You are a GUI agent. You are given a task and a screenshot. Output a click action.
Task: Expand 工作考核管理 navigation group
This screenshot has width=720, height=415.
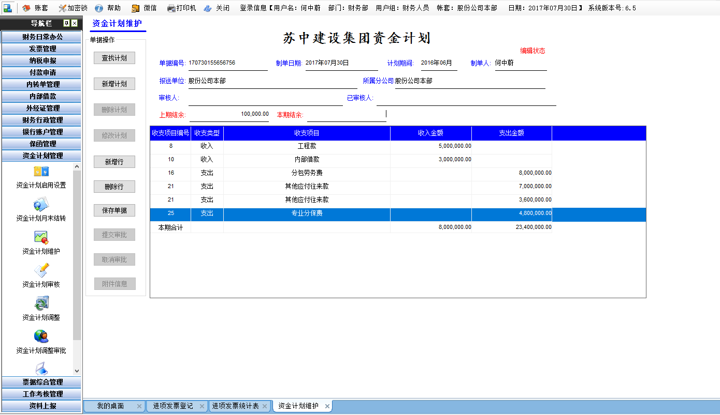(x=42, y=394)
